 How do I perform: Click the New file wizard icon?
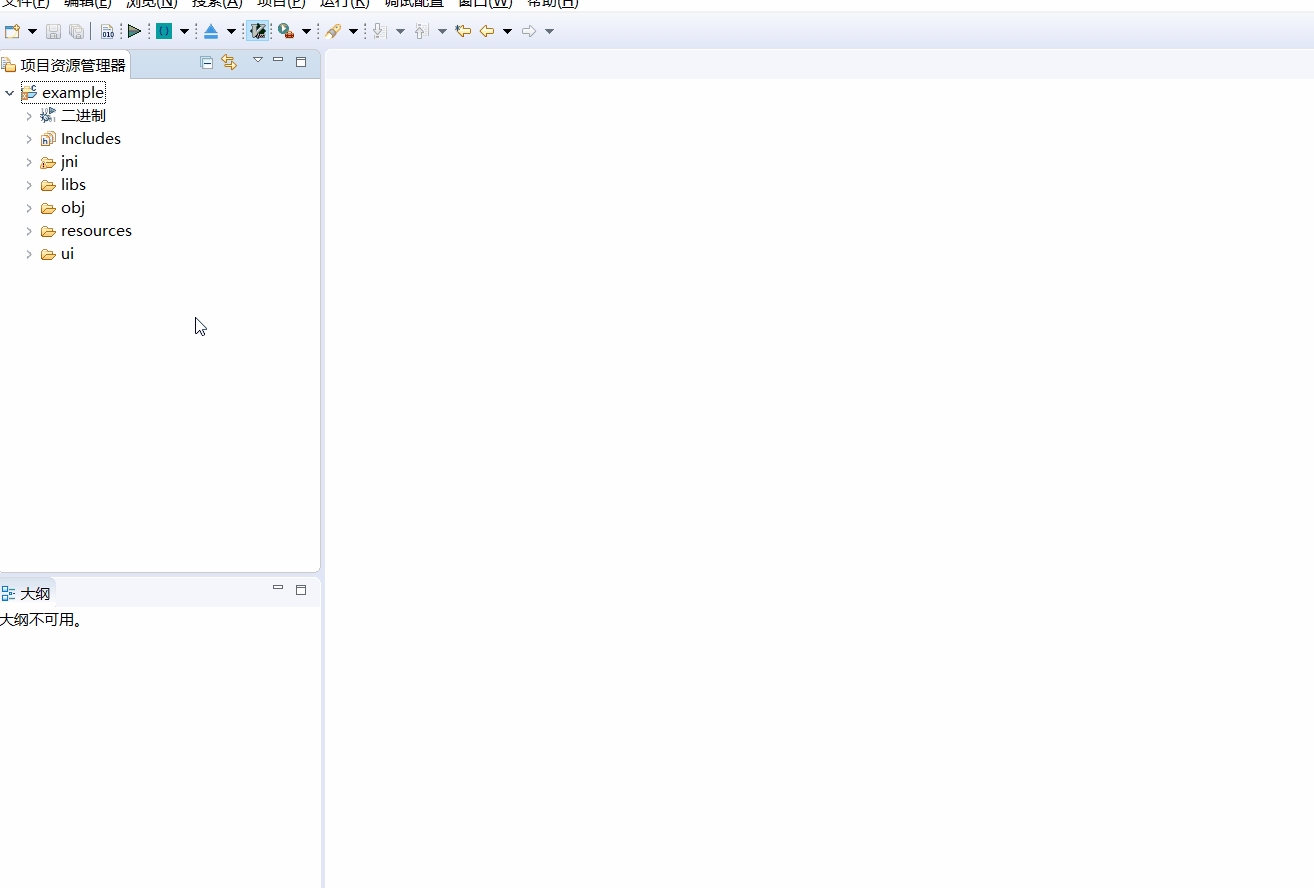point(13,31)
